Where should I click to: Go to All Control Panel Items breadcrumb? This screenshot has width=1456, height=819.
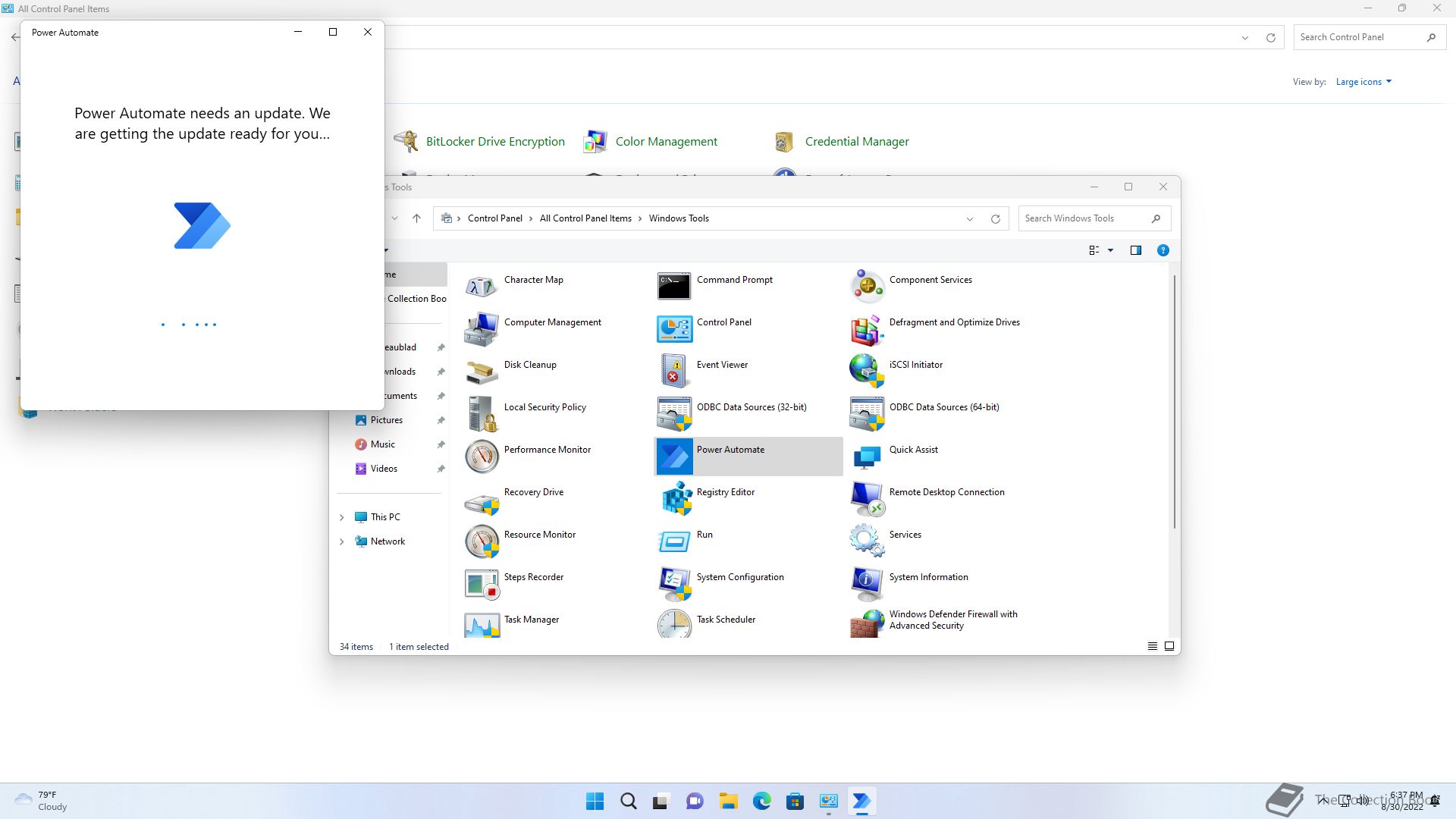585,218
